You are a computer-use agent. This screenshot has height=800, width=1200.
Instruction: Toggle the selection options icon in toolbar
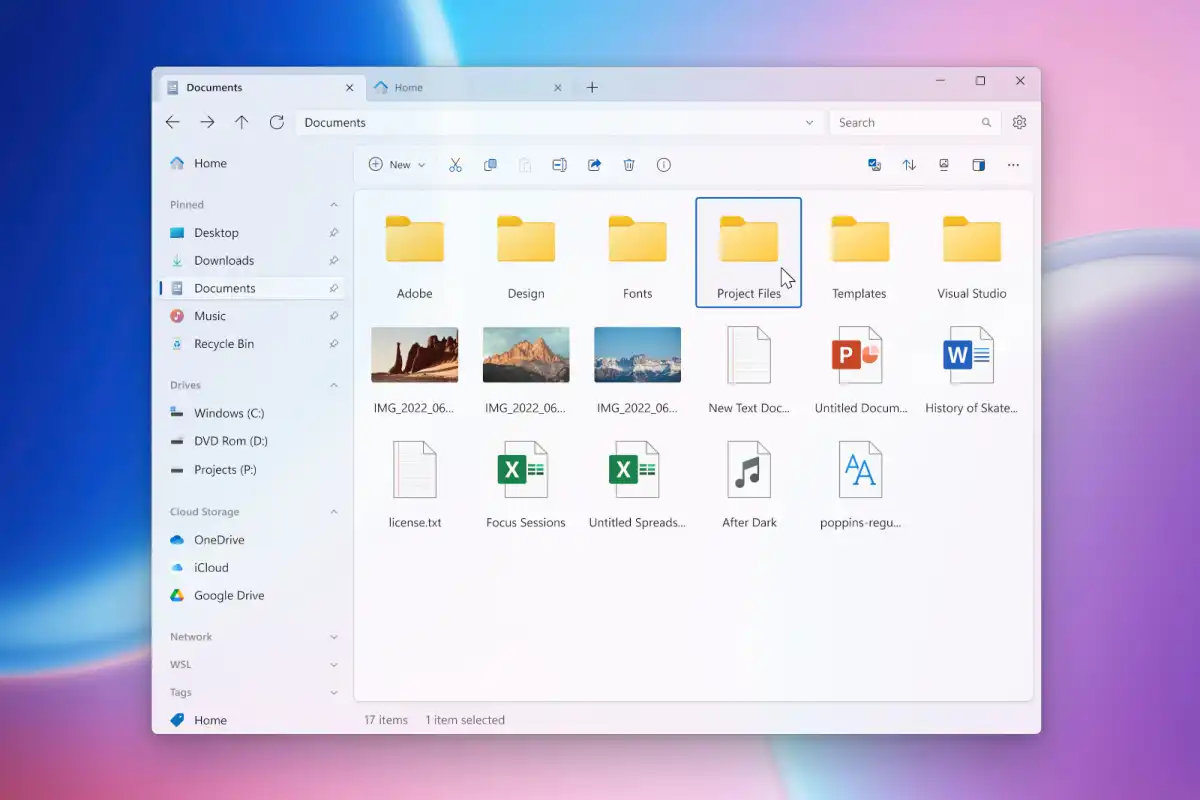click(x=875, y=165)
